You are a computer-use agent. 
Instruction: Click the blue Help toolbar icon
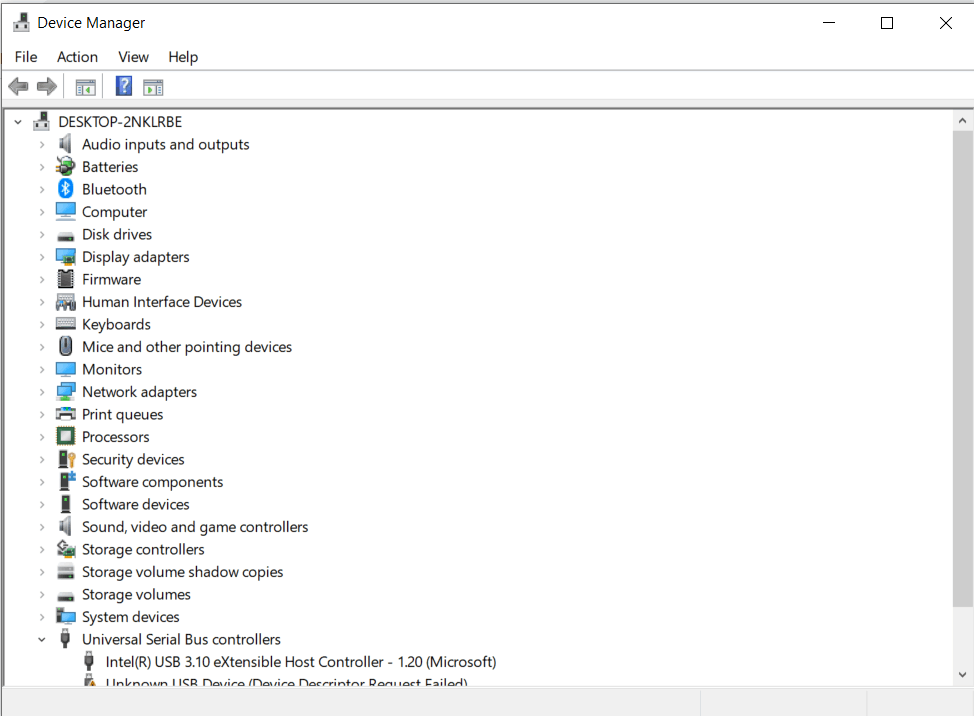point(124,86)
